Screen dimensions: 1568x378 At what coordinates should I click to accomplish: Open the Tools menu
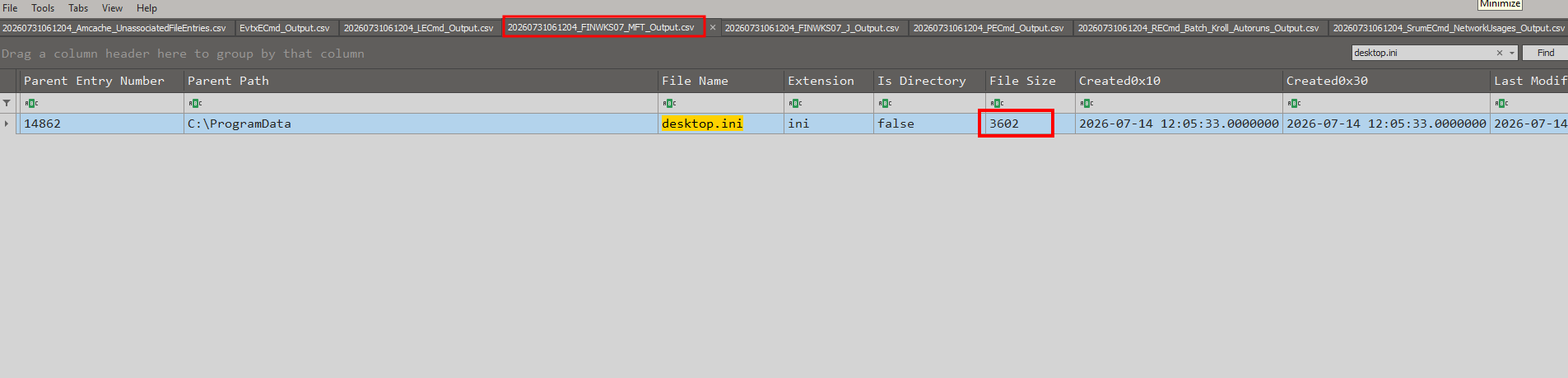[43, 8]
